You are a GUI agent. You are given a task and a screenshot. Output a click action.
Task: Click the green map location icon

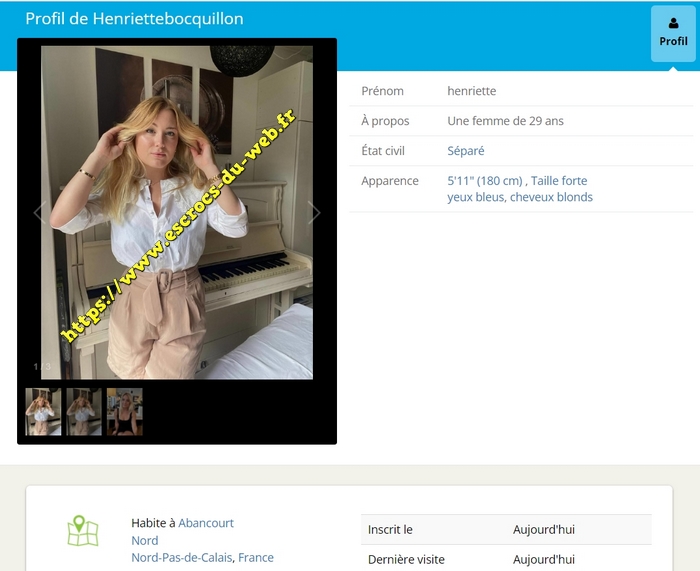click(x=83, y=531)
